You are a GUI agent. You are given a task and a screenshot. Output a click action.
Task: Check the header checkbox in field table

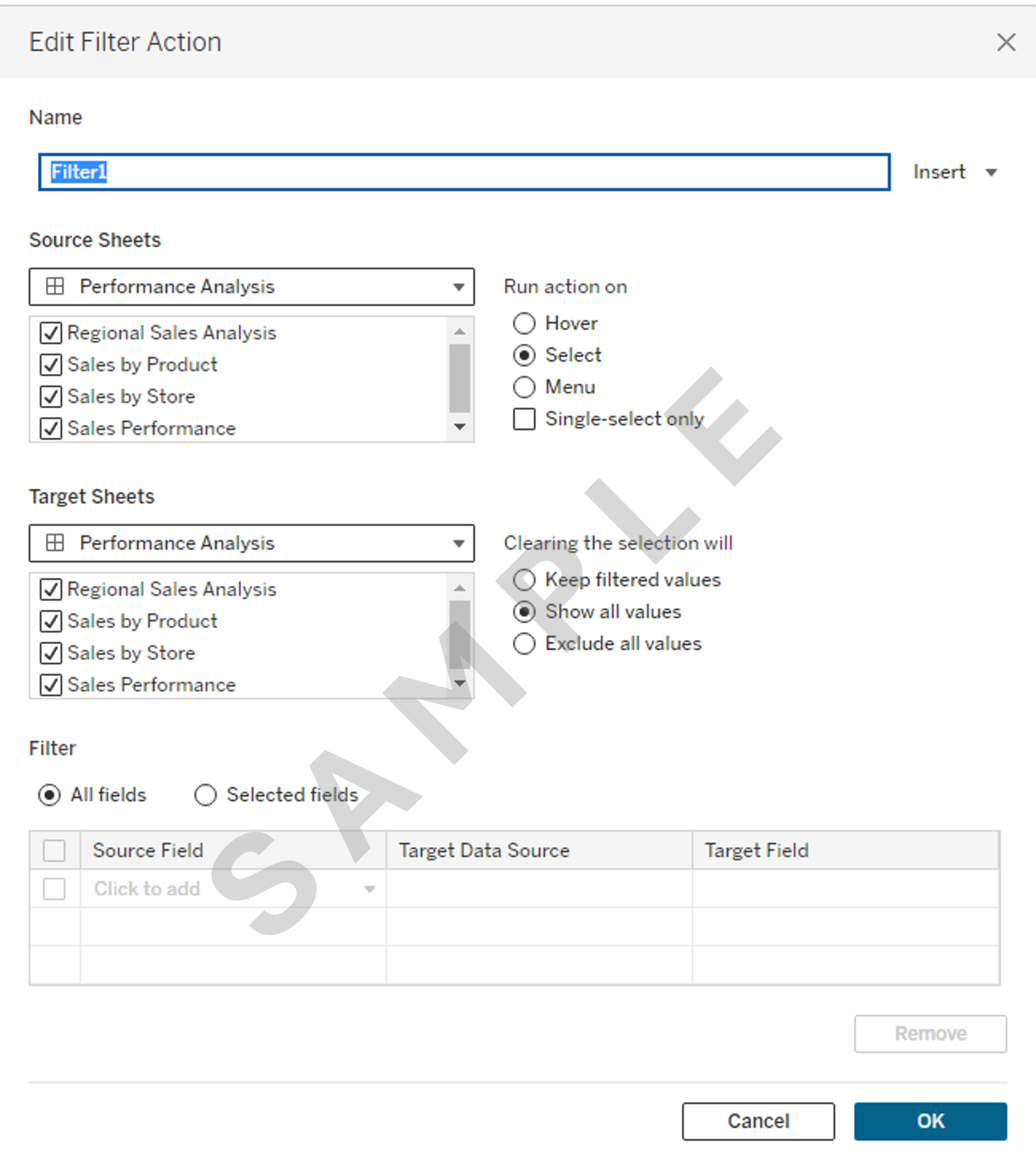[54, 851]
